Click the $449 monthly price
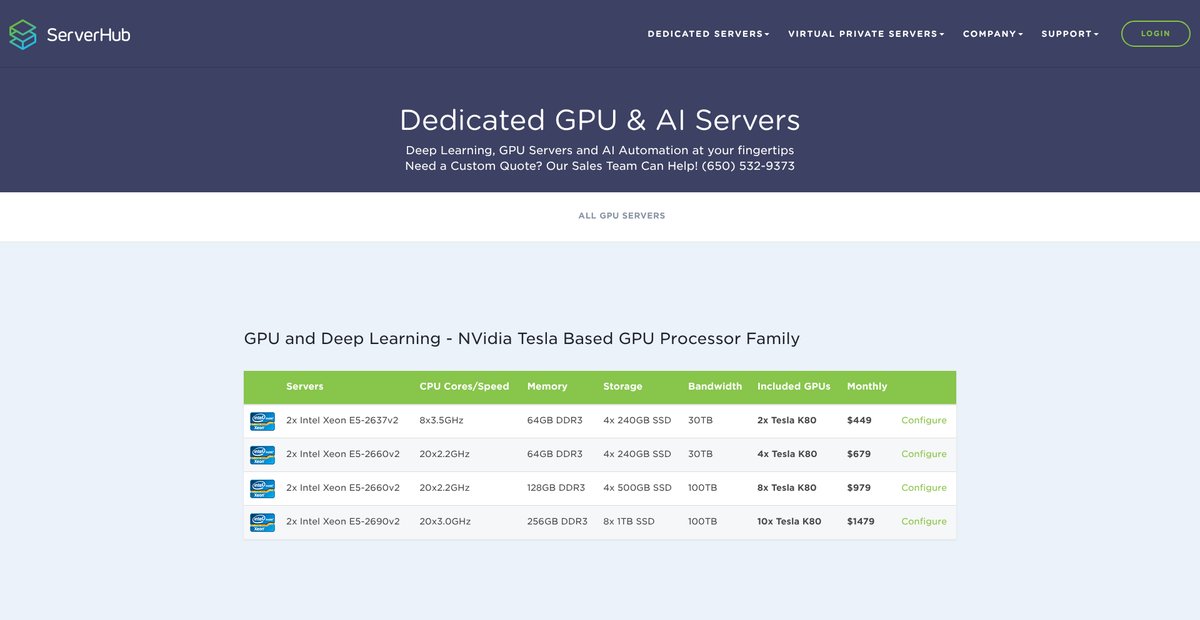This screenshot has width=1200, height=620. click(859, 421)
